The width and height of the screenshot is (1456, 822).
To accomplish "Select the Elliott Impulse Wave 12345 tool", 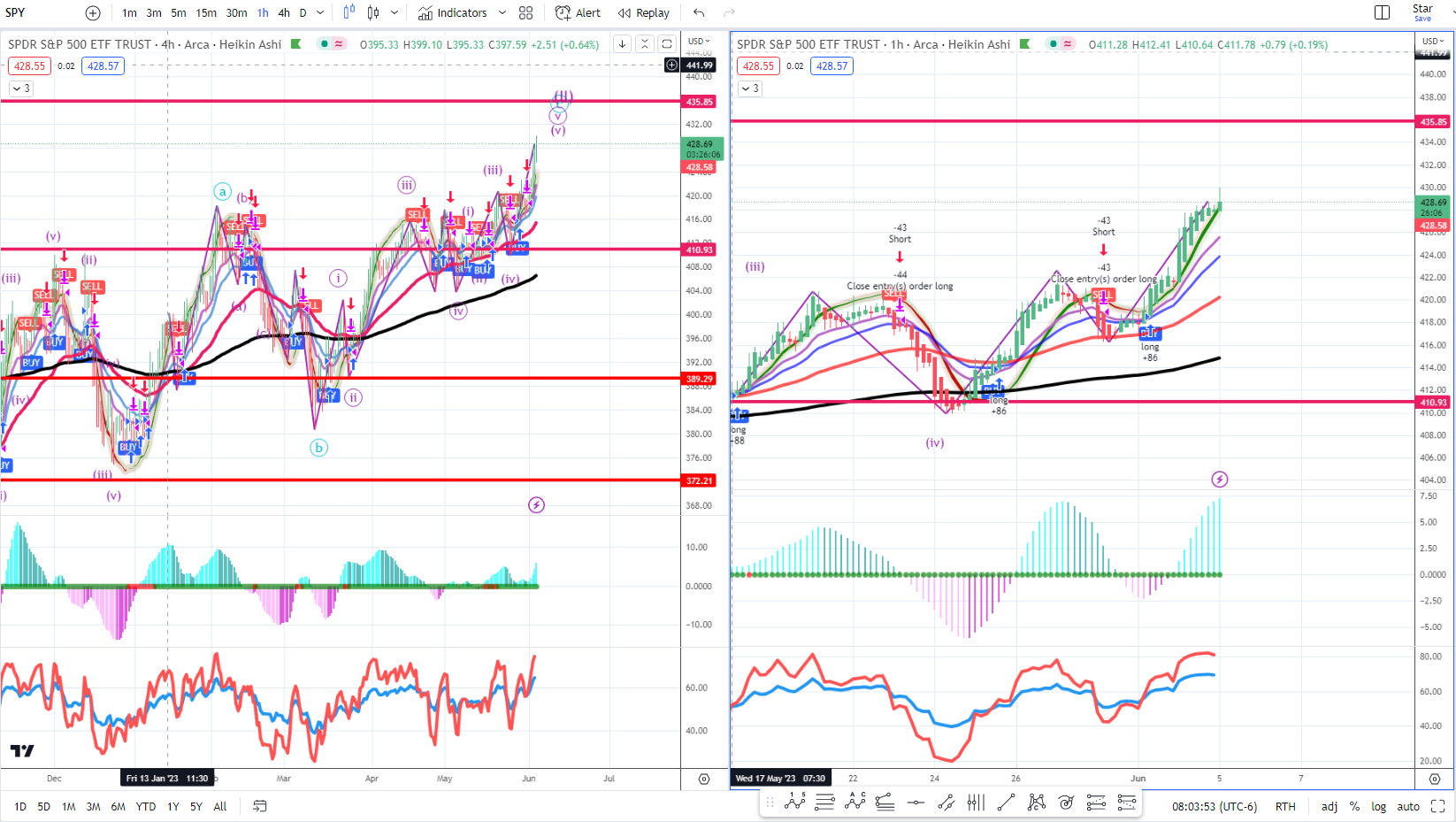I will tap(795, 803).
